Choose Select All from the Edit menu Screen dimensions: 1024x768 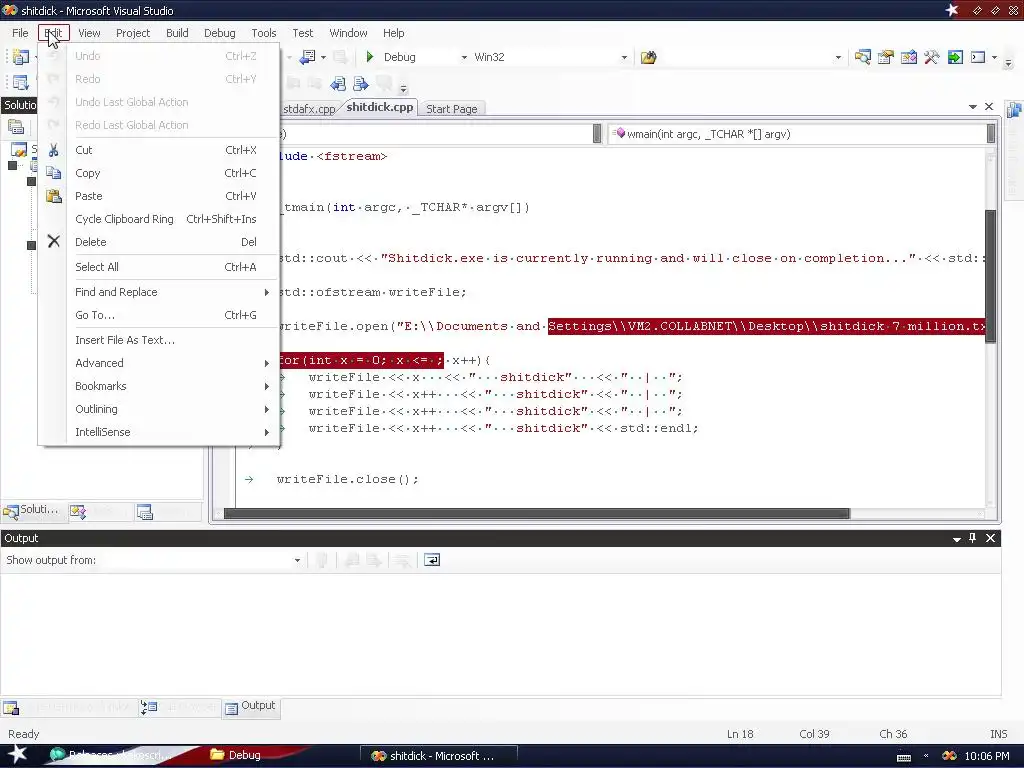[159, 267]
